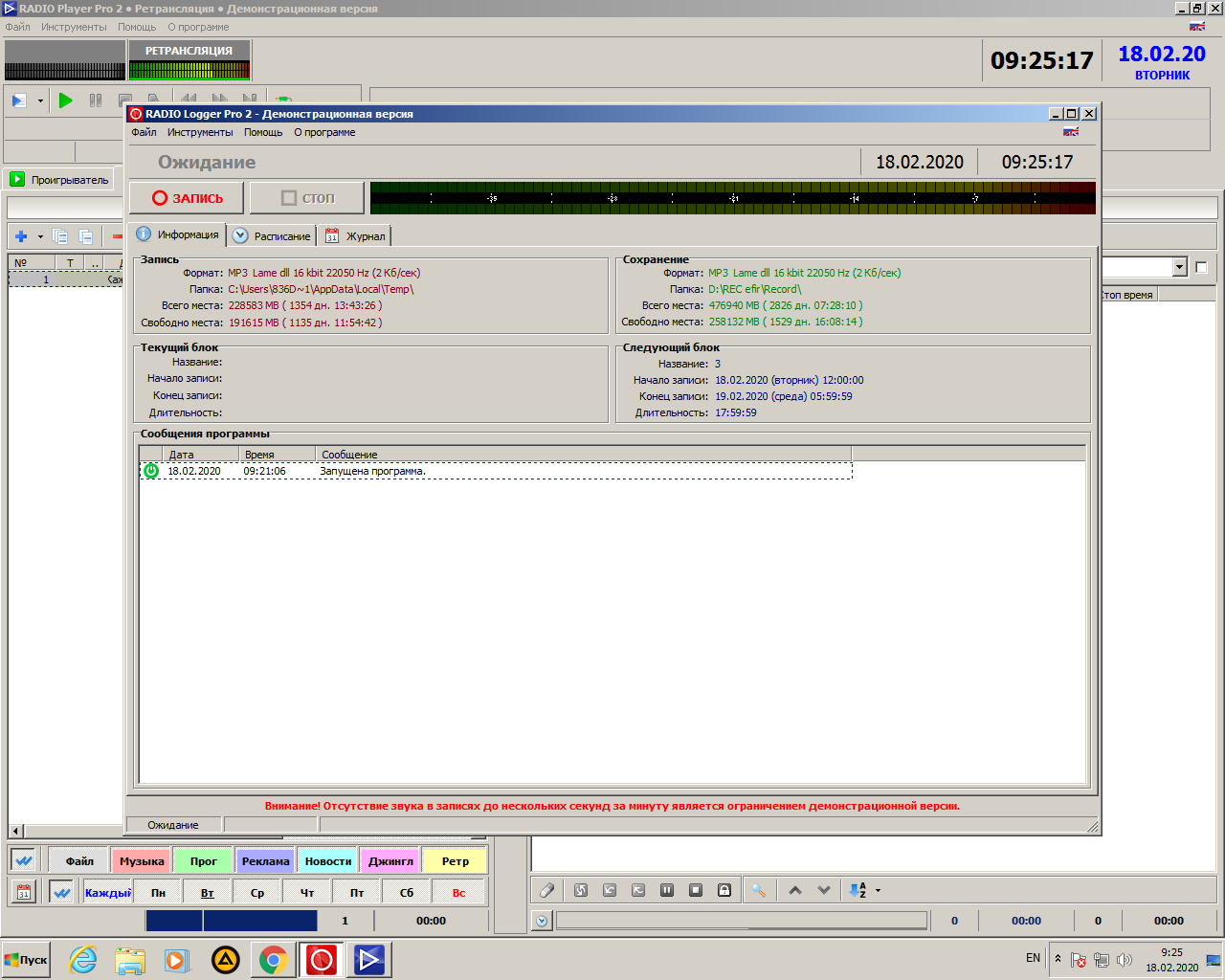Click the Дата column header
1225x980 pixels.
[199, 455]
